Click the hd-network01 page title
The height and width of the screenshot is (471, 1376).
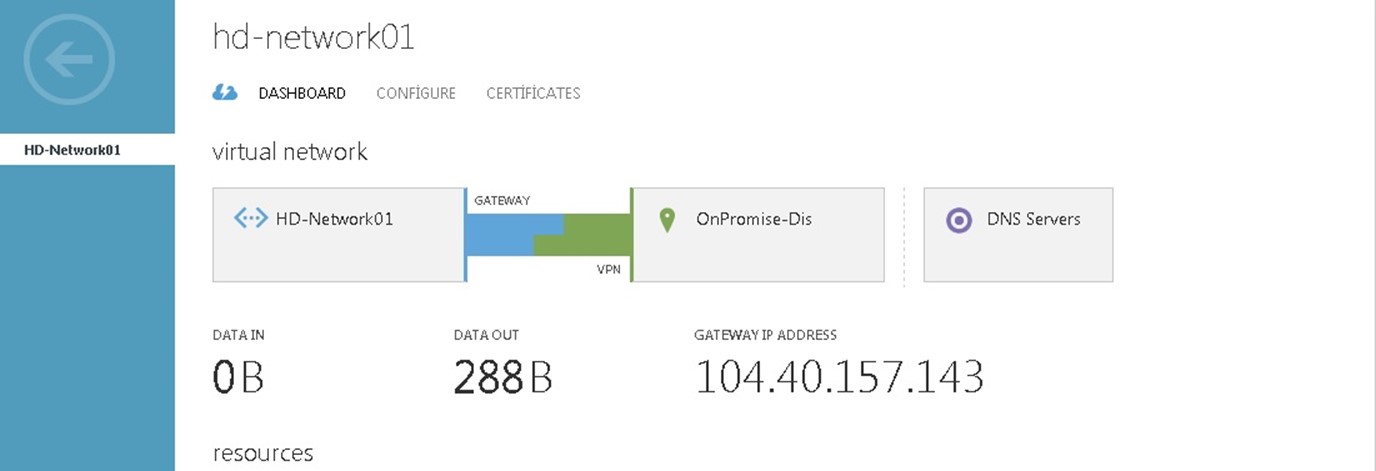313,37
